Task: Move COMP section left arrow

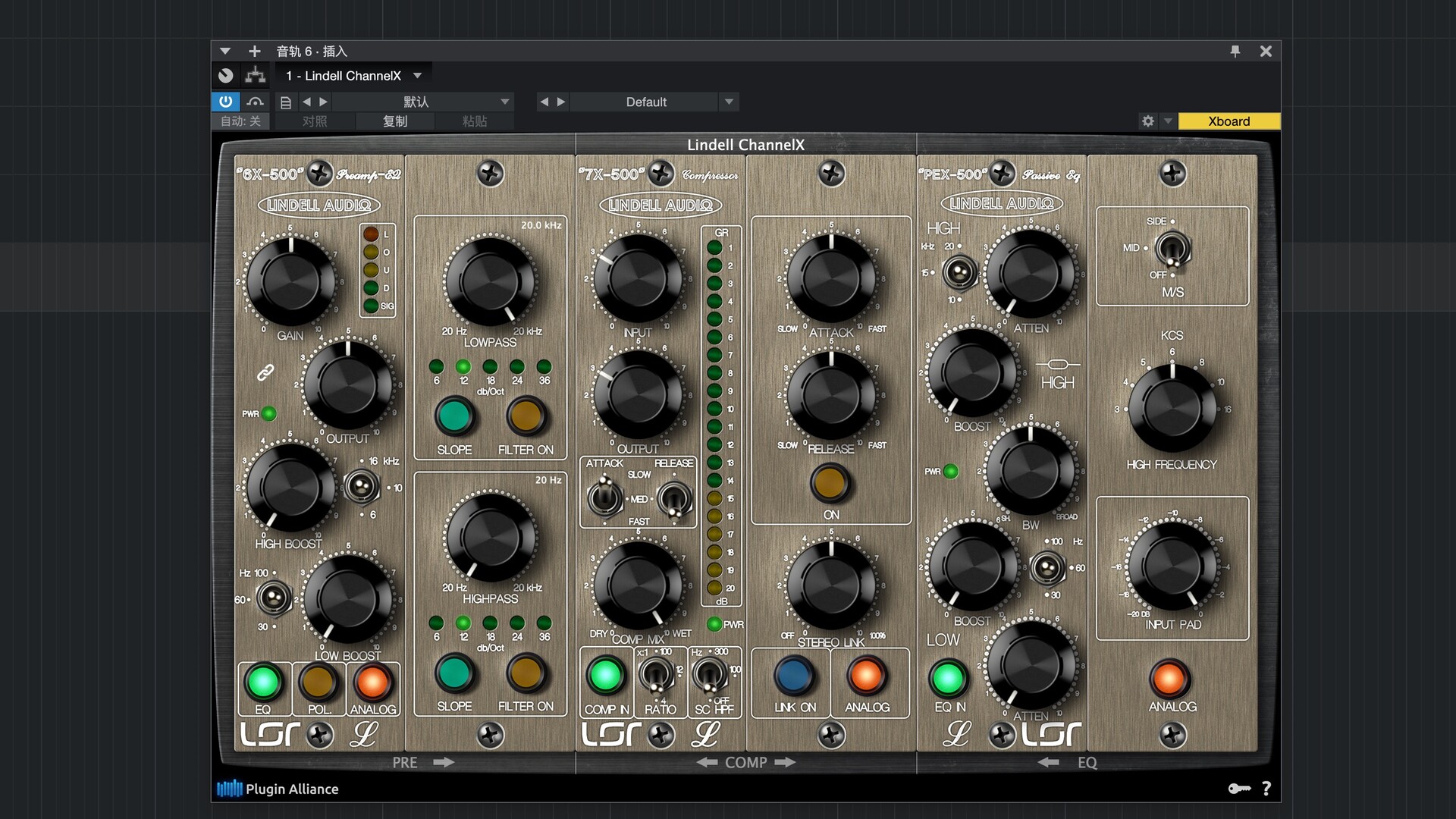Action: pyautogui.click(x=707, y=762)
